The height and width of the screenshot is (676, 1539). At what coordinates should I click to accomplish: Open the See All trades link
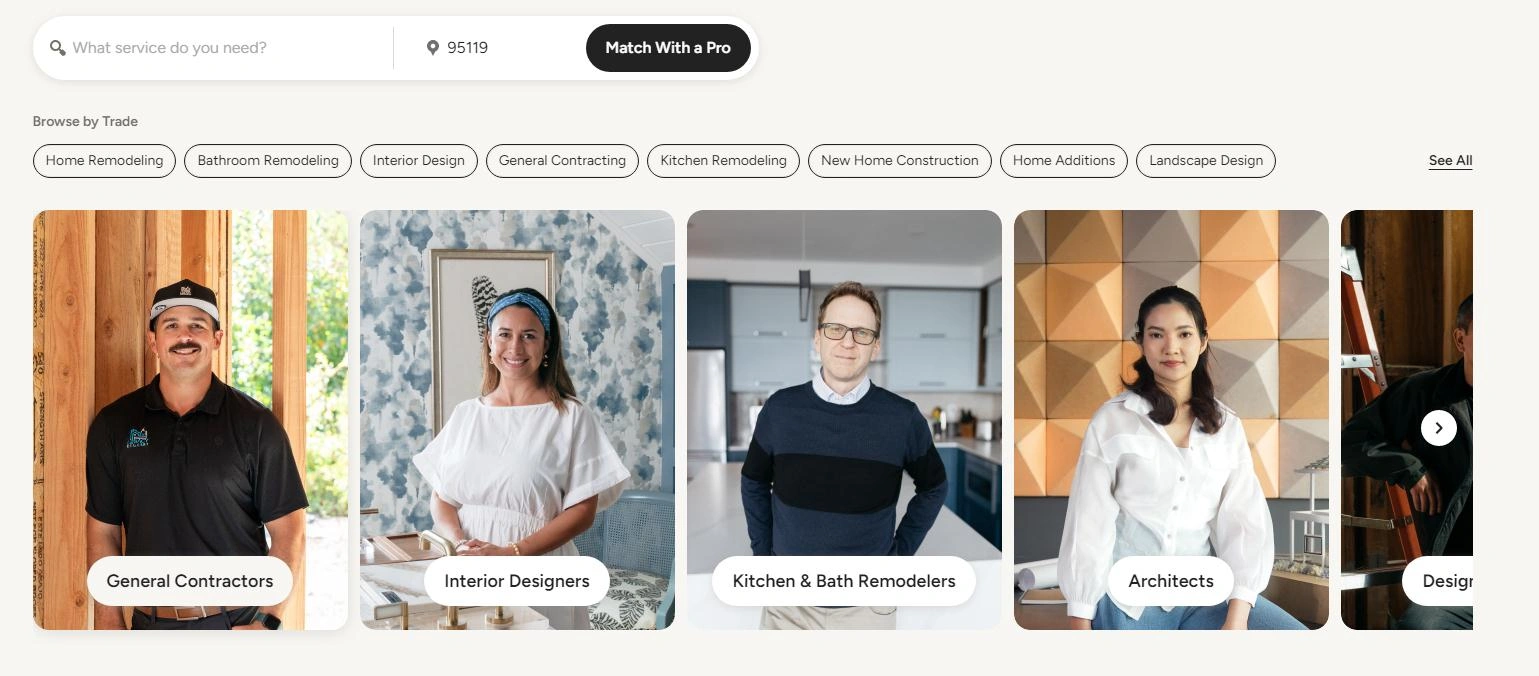tap(1449, 160)
